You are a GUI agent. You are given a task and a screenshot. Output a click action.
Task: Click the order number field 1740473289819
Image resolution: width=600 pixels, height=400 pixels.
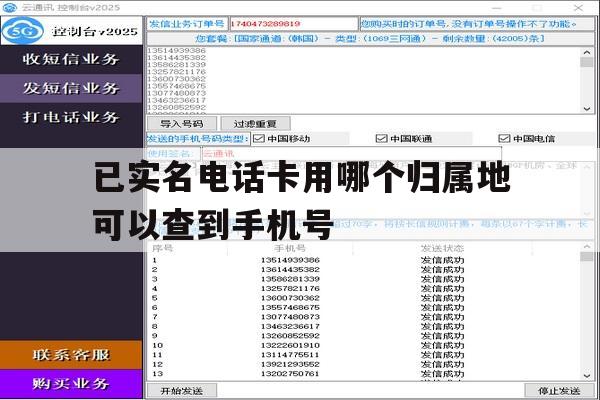(293, 24)
